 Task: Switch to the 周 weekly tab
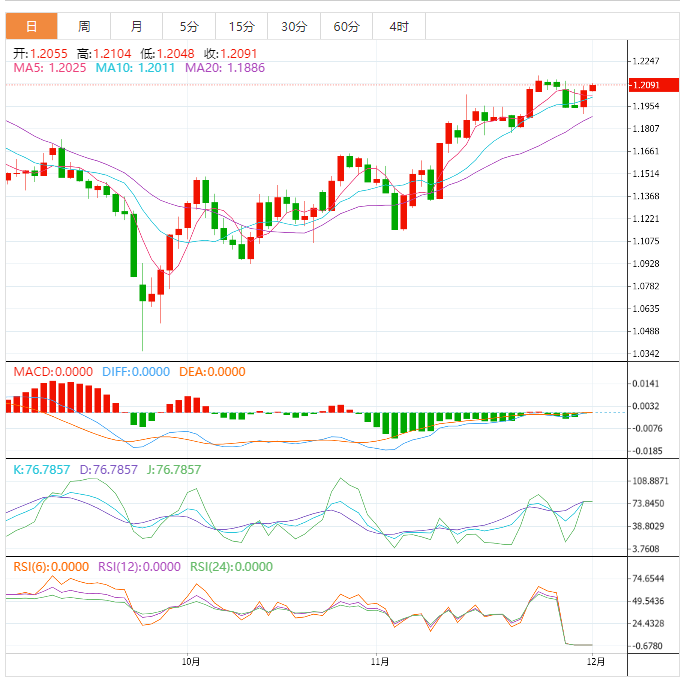tap(84, 26)
